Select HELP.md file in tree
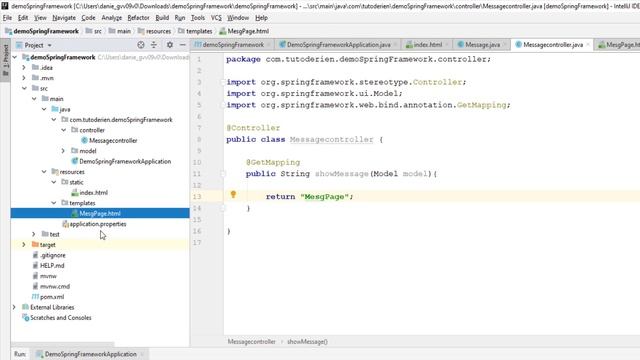 52,266
